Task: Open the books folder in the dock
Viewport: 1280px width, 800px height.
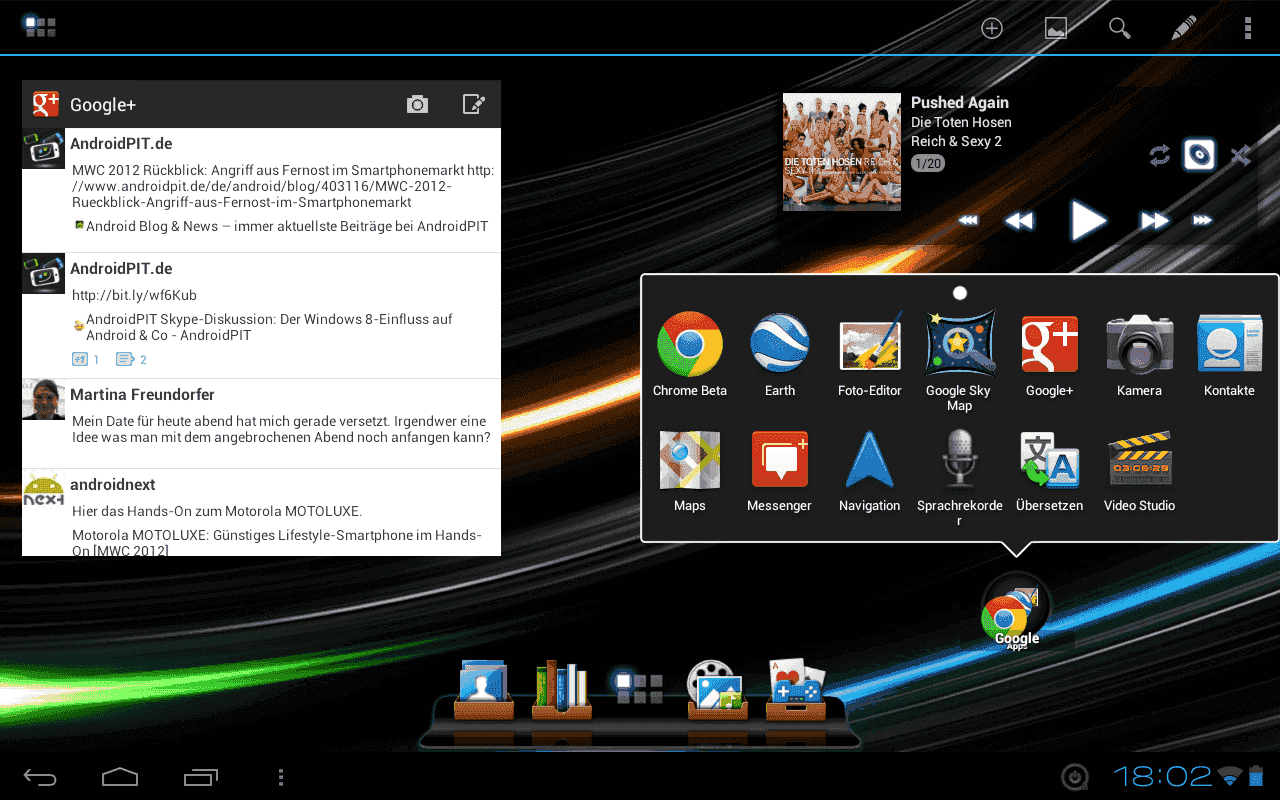Action: coord(562,690)
